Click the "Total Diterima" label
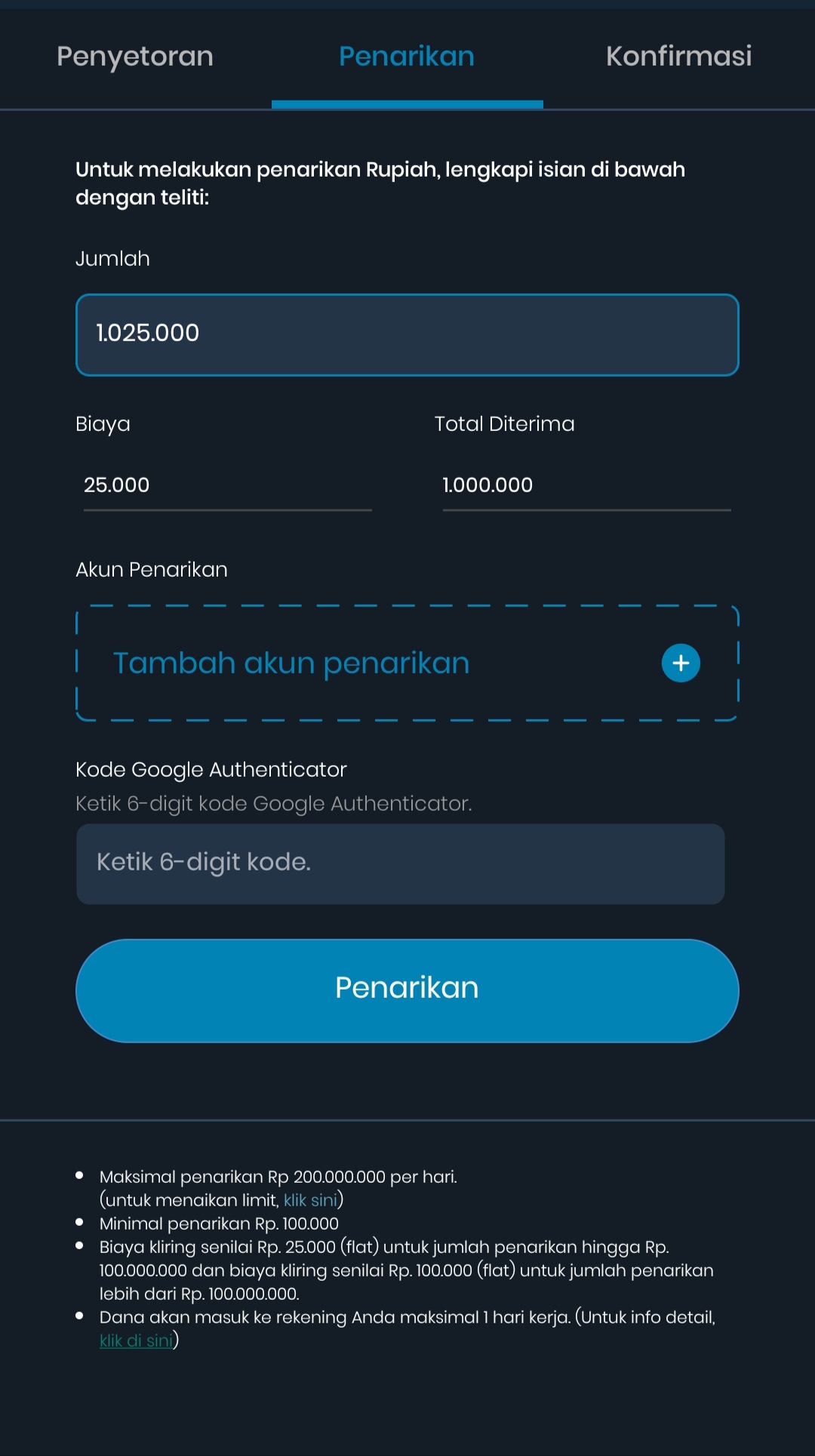Screen dimensions: 815x1456 tap(504, 424)
